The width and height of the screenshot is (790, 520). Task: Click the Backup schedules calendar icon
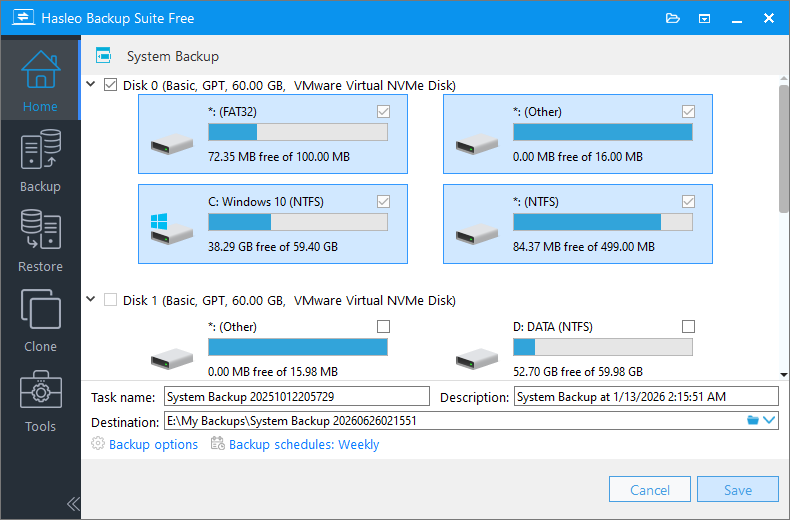click(218, 443)
